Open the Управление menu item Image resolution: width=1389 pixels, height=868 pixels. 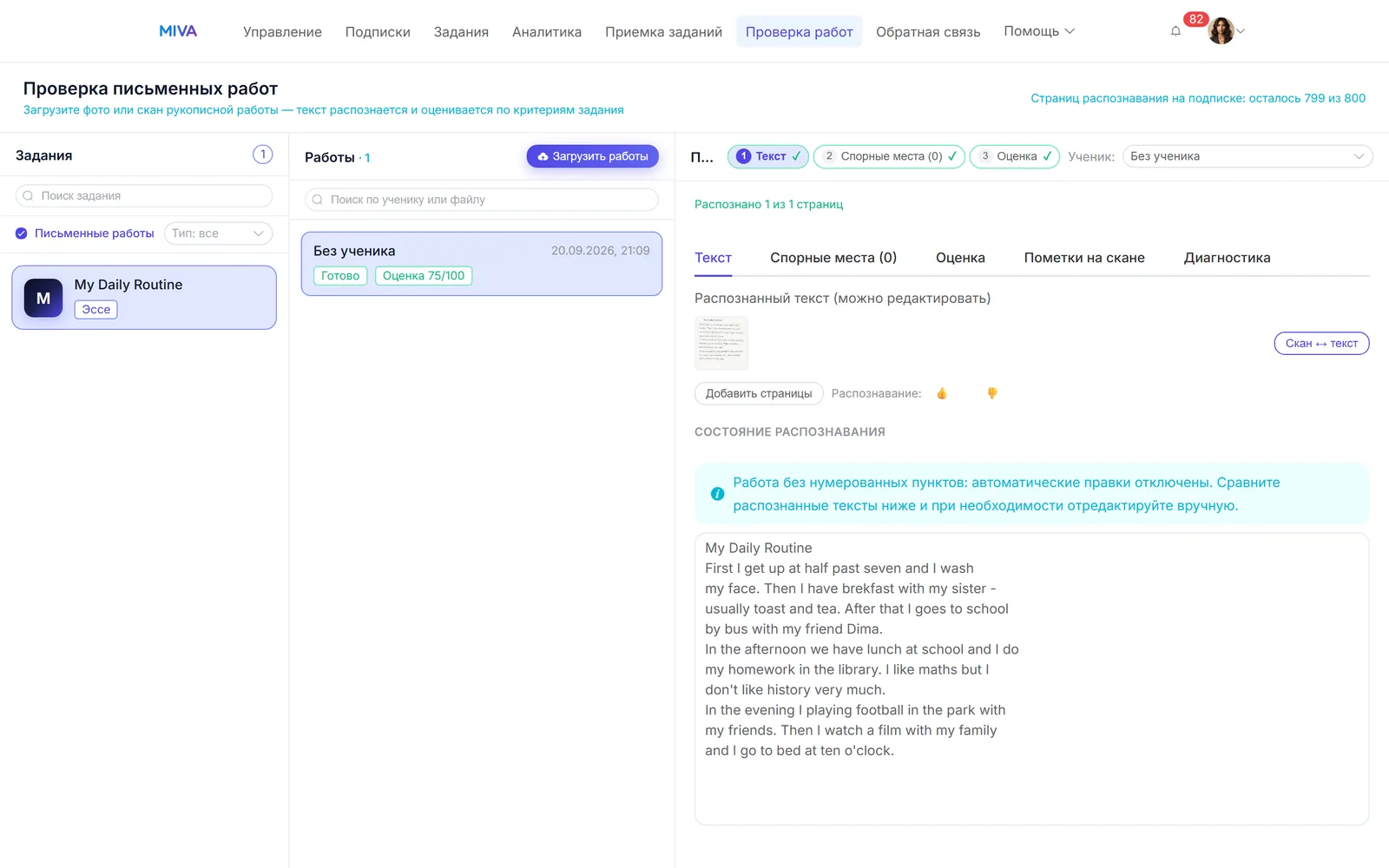click(x=282, y=31)
